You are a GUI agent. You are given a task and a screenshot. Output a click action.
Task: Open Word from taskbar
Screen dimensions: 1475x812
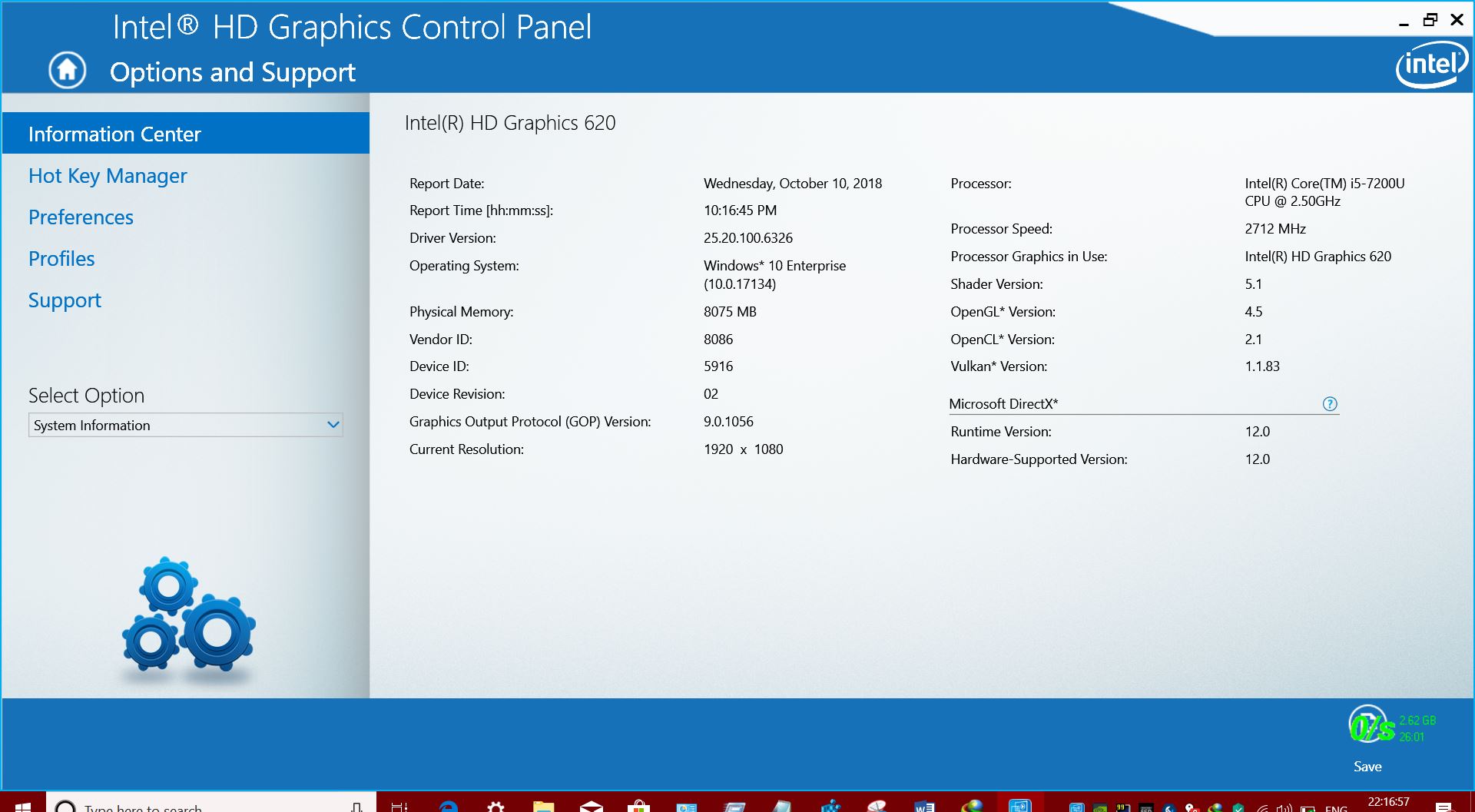(x=924, y=805)
